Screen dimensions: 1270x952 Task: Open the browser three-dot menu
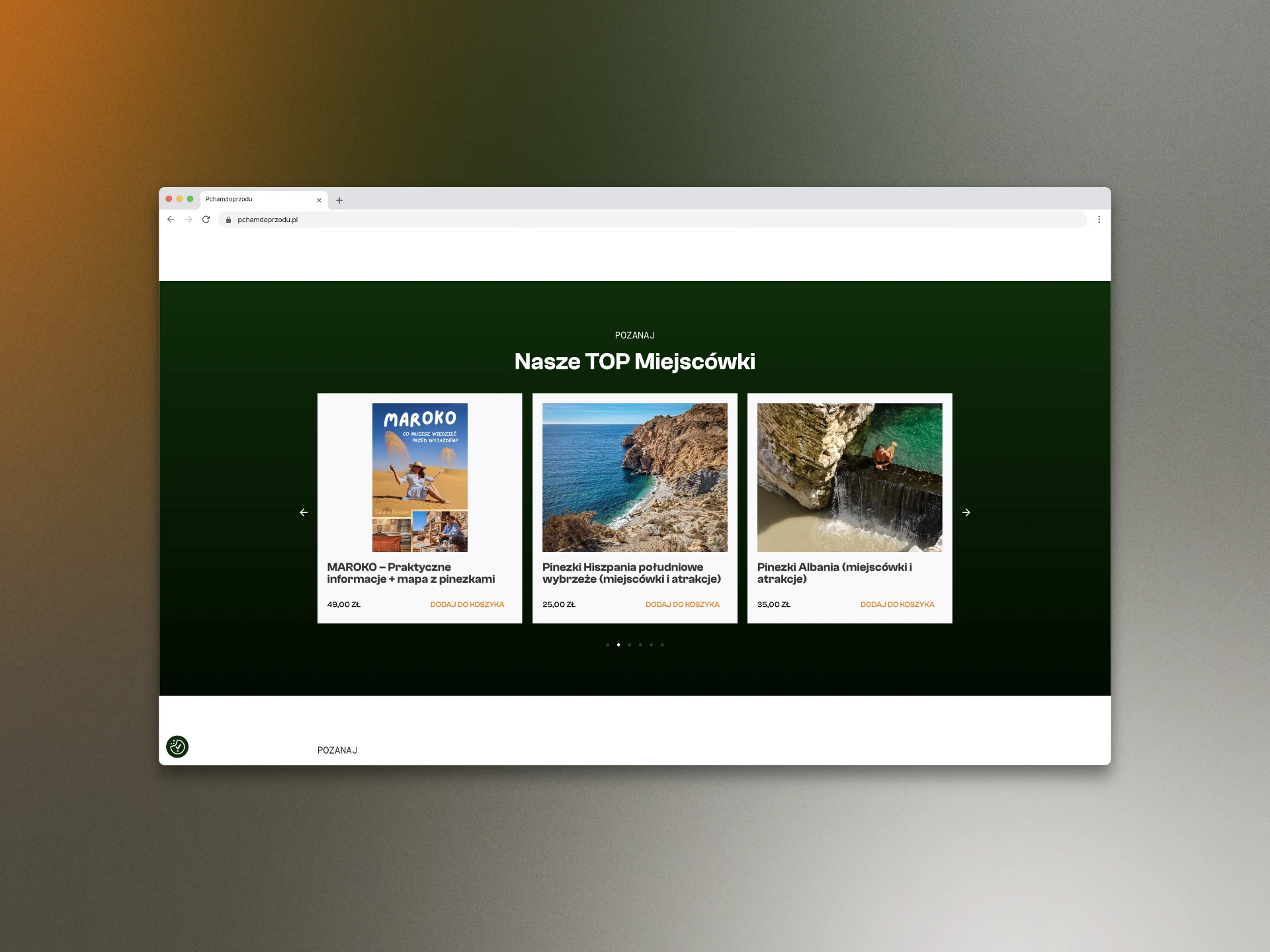pos(1099,219)
